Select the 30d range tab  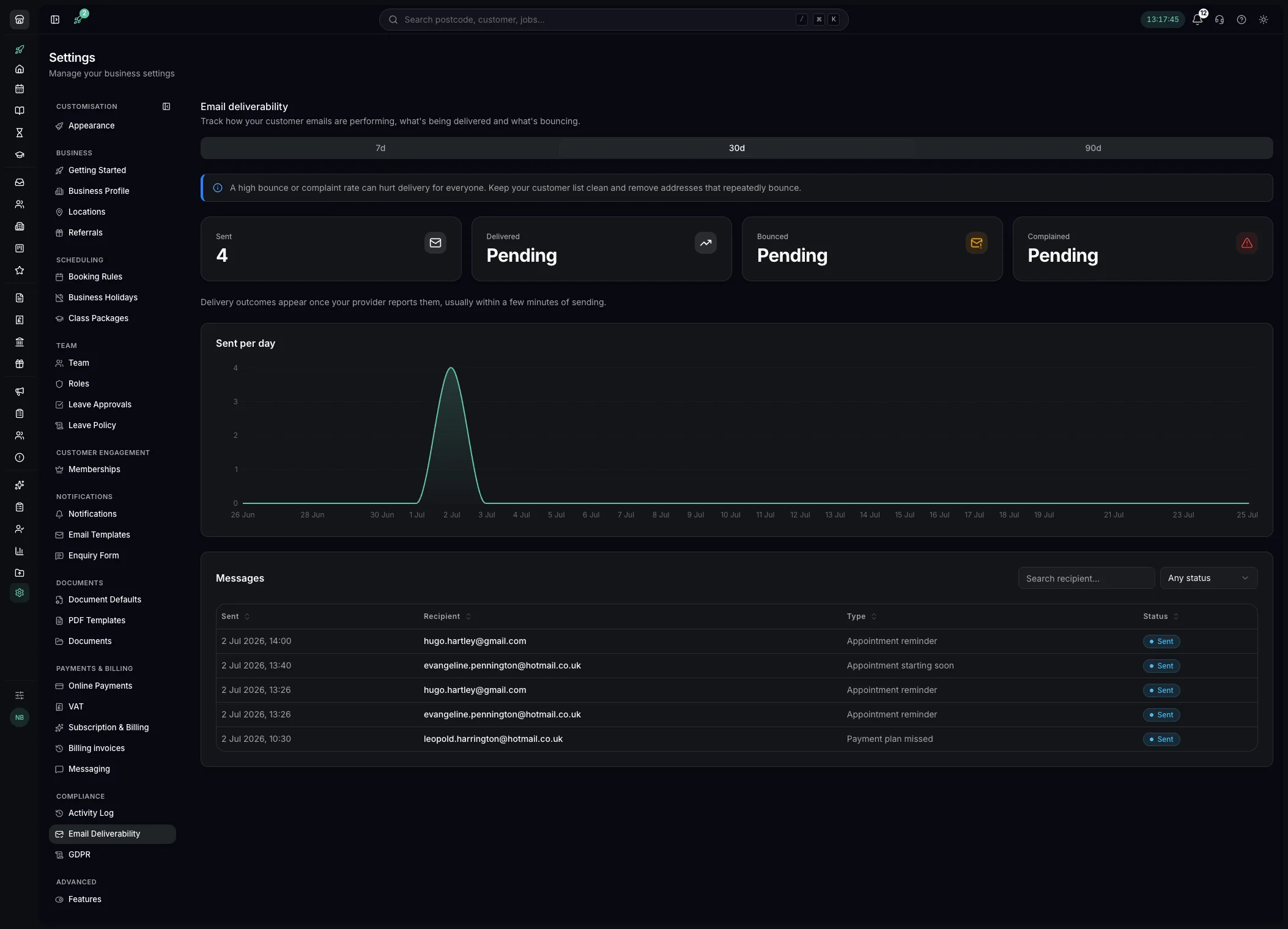click(736, 148)
